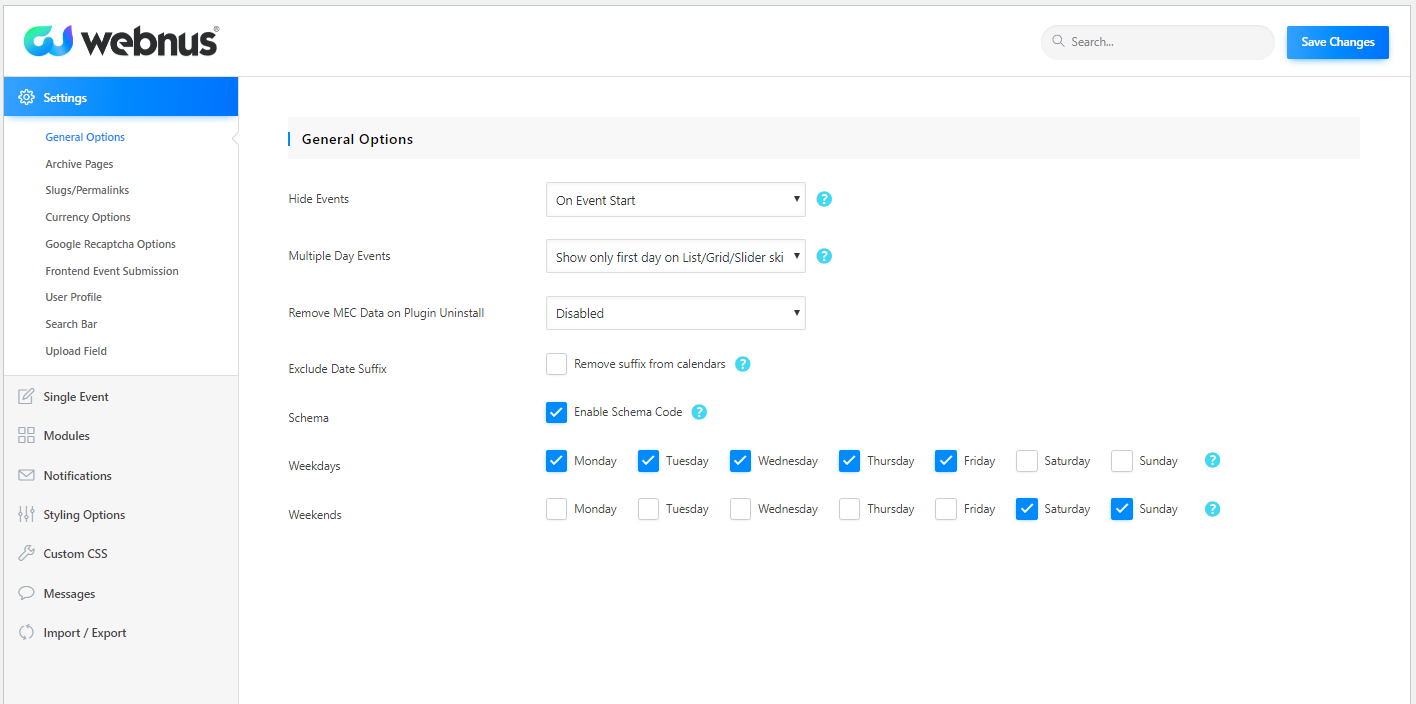Open Google Recaptcha Options submenu item
Image resolution: width=1416 pixels, height=704 pixels.
(x=110, y=244)
